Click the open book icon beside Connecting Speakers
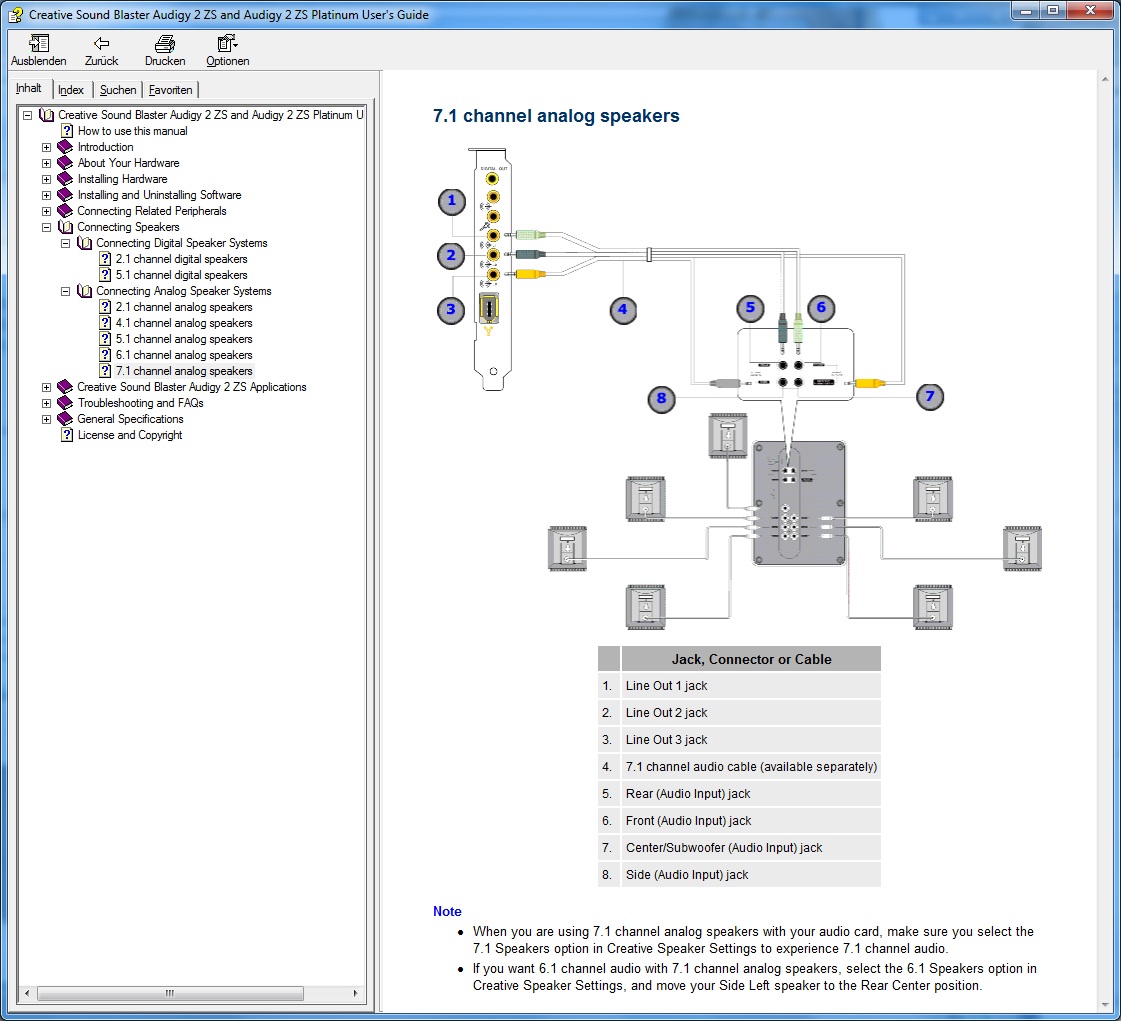This screenshot has width=1121, height=1021. (x=65, y=227)
